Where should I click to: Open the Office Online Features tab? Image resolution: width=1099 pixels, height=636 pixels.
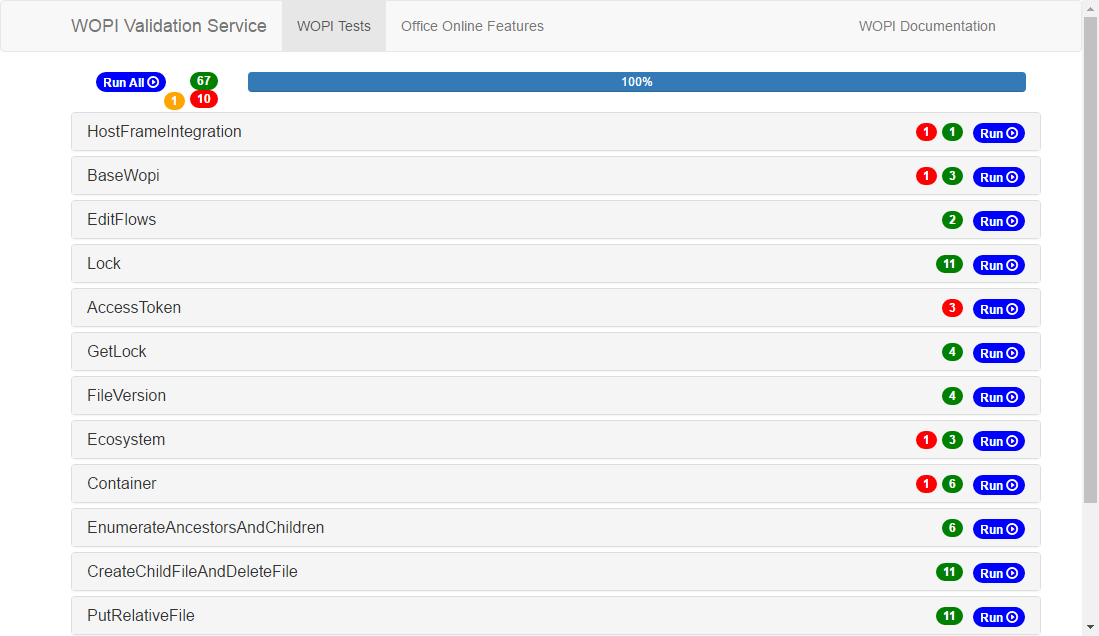(x=472, y=26)
